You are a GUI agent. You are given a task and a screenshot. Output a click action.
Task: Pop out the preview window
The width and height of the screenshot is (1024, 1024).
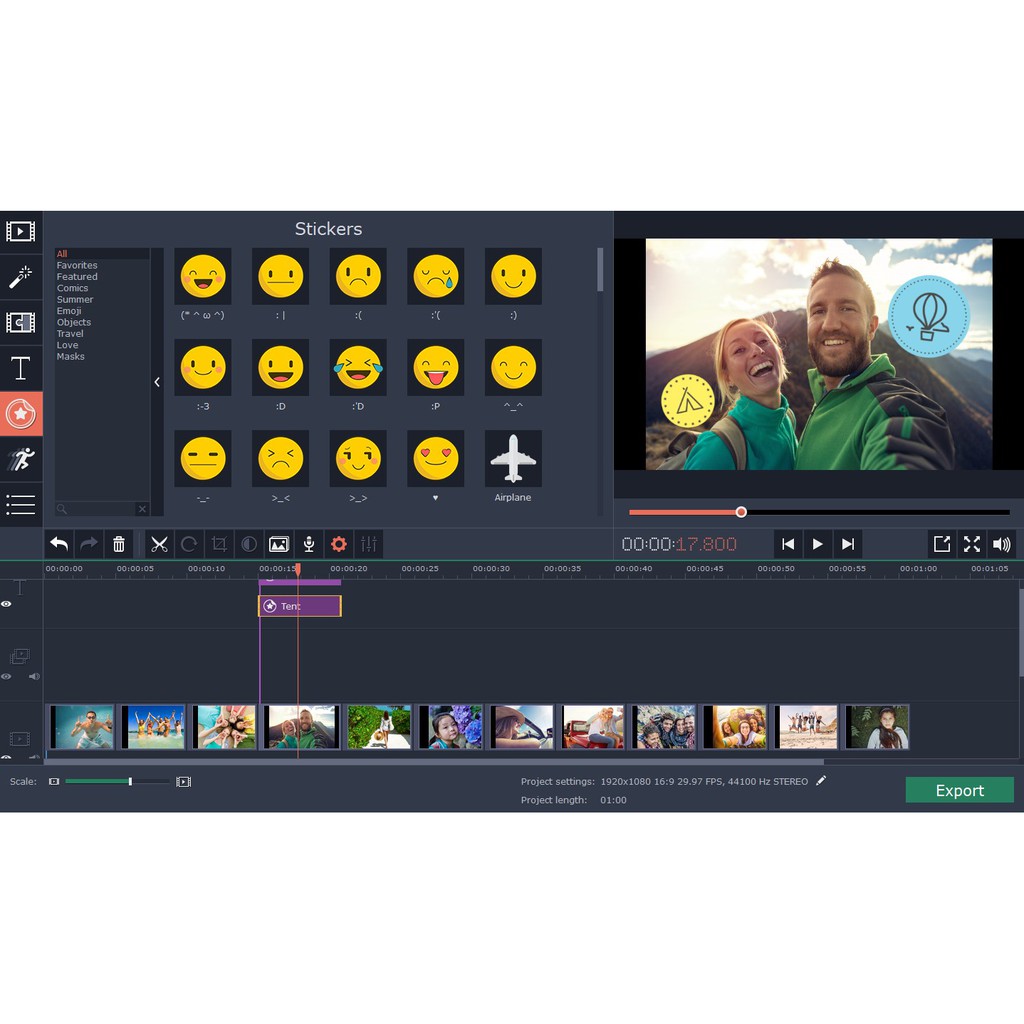click(x=942, y=544)
